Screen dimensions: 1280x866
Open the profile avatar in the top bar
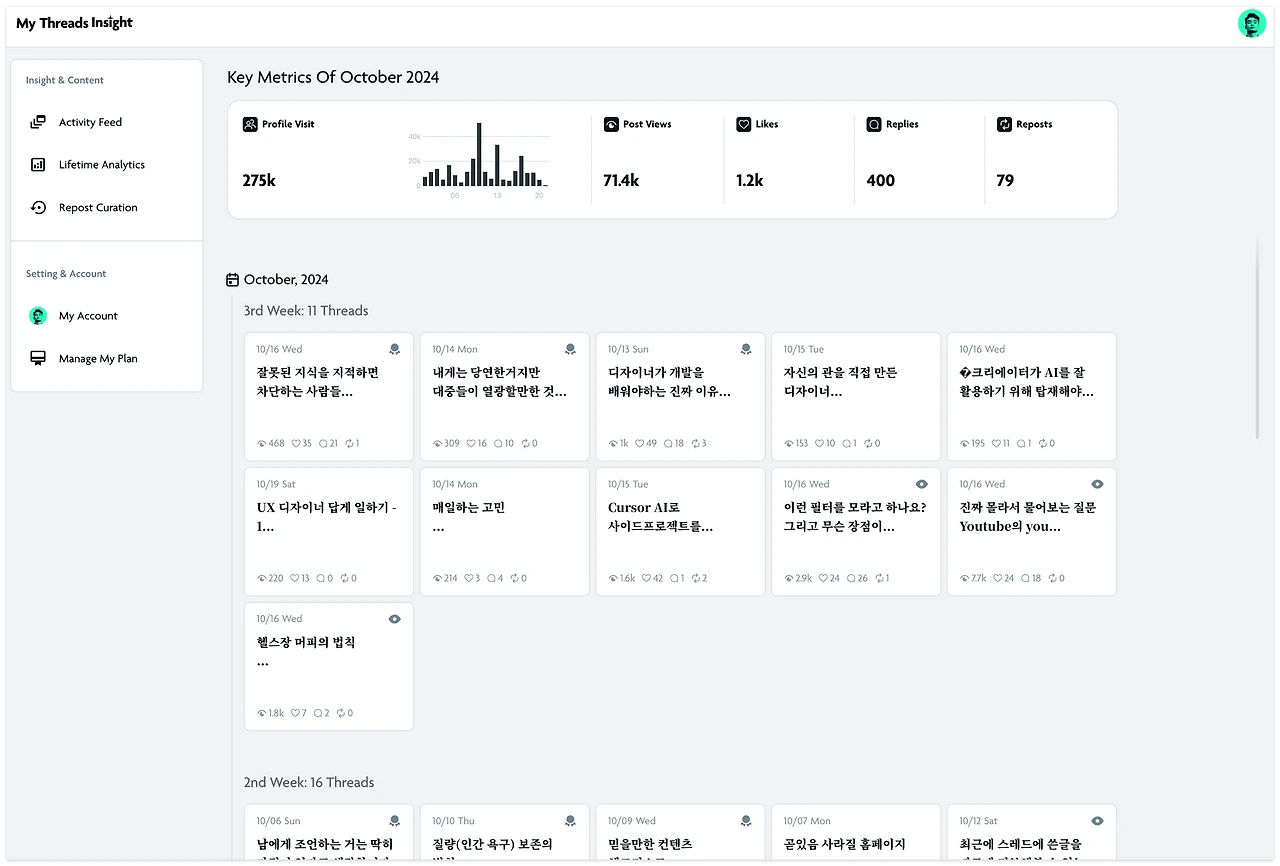tap(1252, 24)
